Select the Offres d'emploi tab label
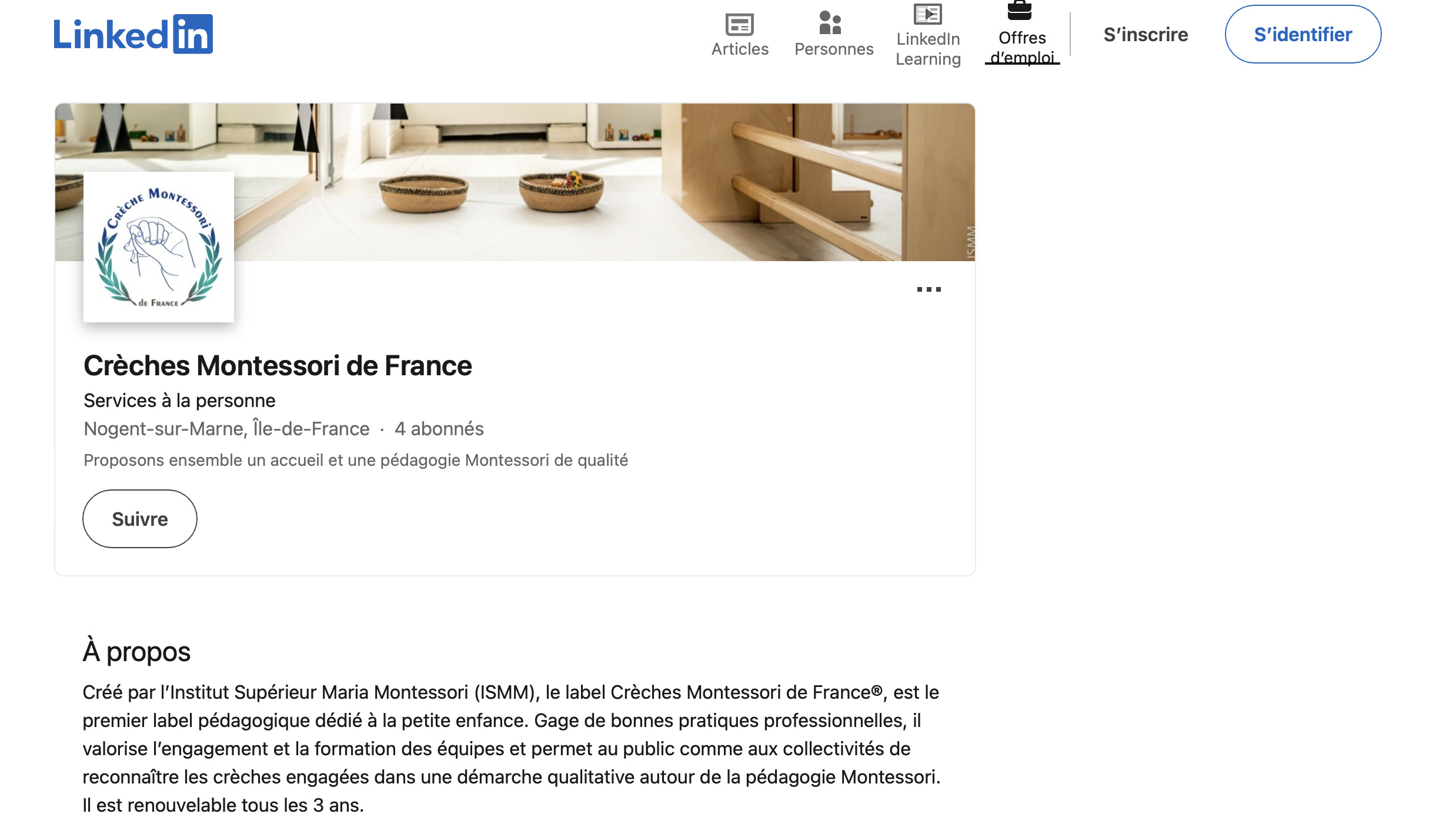Viewport: 1456px width, 827px height. point(1022,48)
